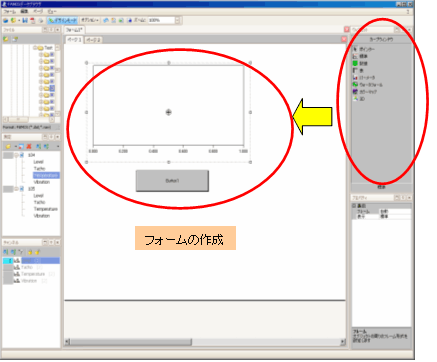
Task: Toggle the gray box beside Tacho channel
Action: coord(8,267)
